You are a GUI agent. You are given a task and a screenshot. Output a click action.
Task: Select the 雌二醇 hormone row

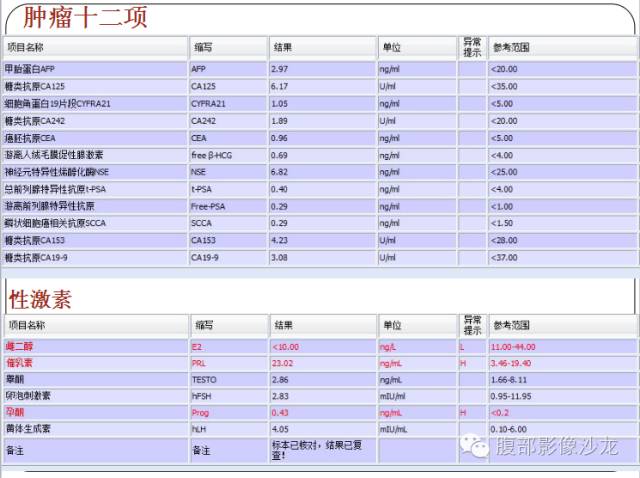point(19,347)
